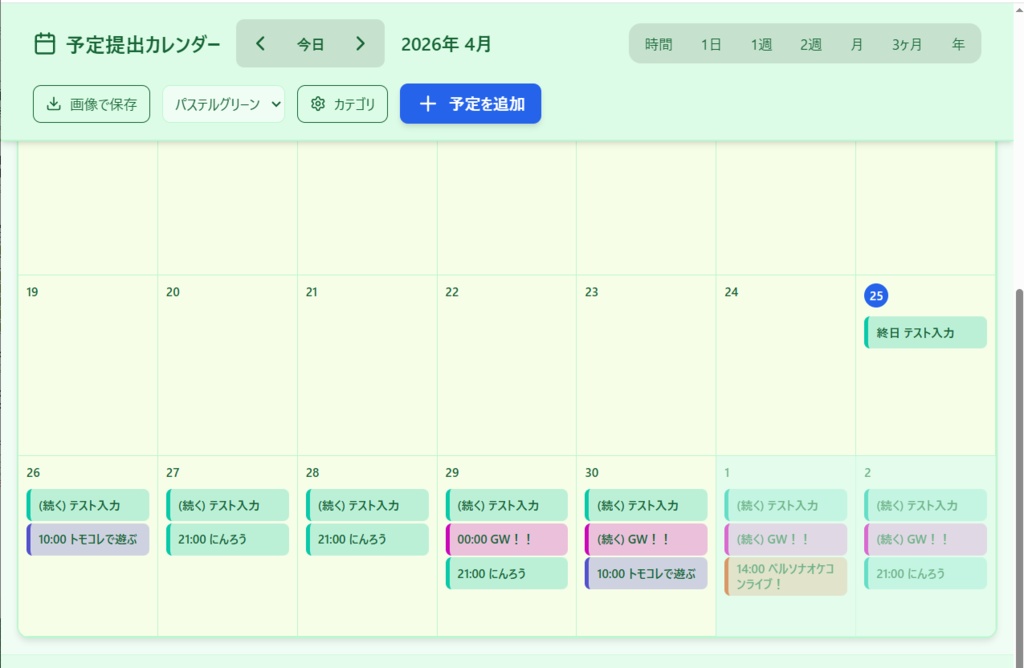Select date number 20
Viewport: 1024px width, 668px height.
coord(172,292)
